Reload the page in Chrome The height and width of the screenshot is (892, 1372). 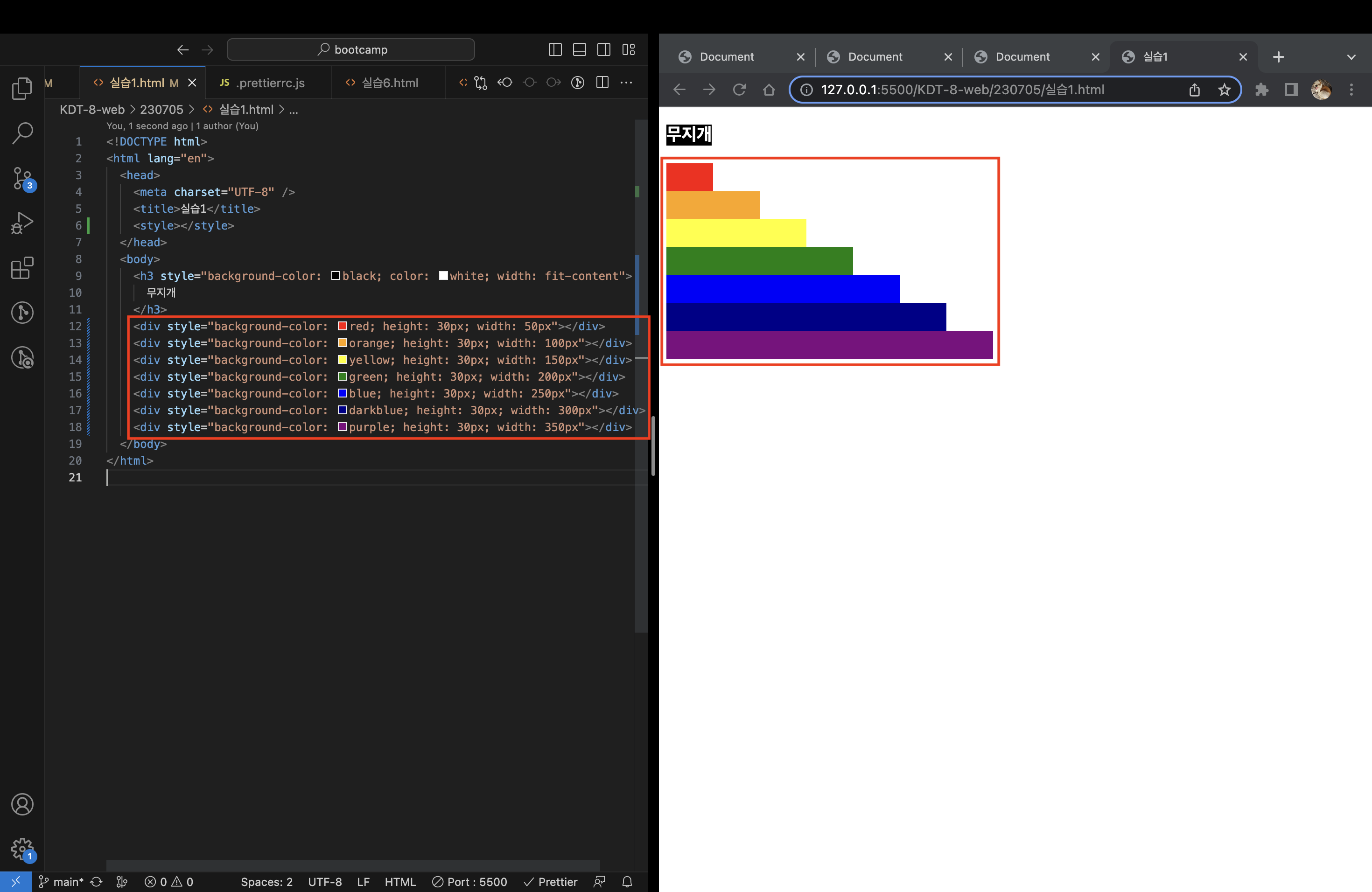pyautogui.click(x=739, y=89)
